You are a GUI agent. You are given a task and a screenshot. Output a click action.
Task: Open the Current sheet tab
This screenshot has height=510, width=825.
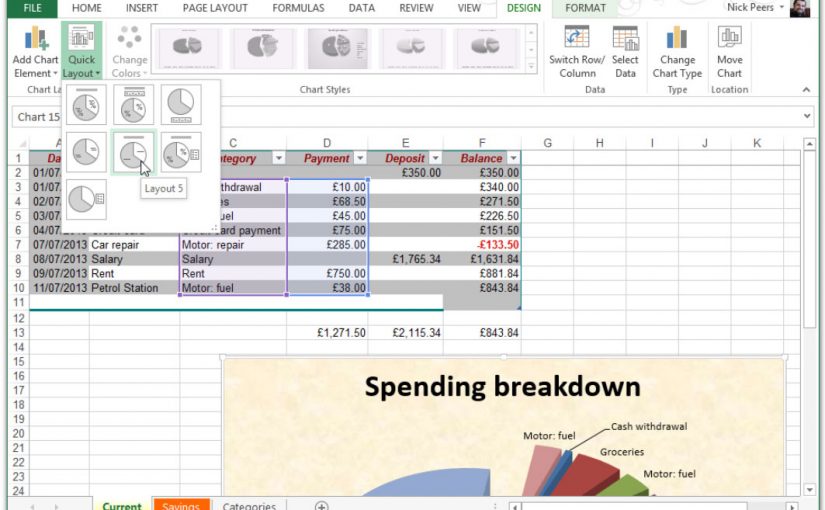pyautogui.click(x=122, y=505)
